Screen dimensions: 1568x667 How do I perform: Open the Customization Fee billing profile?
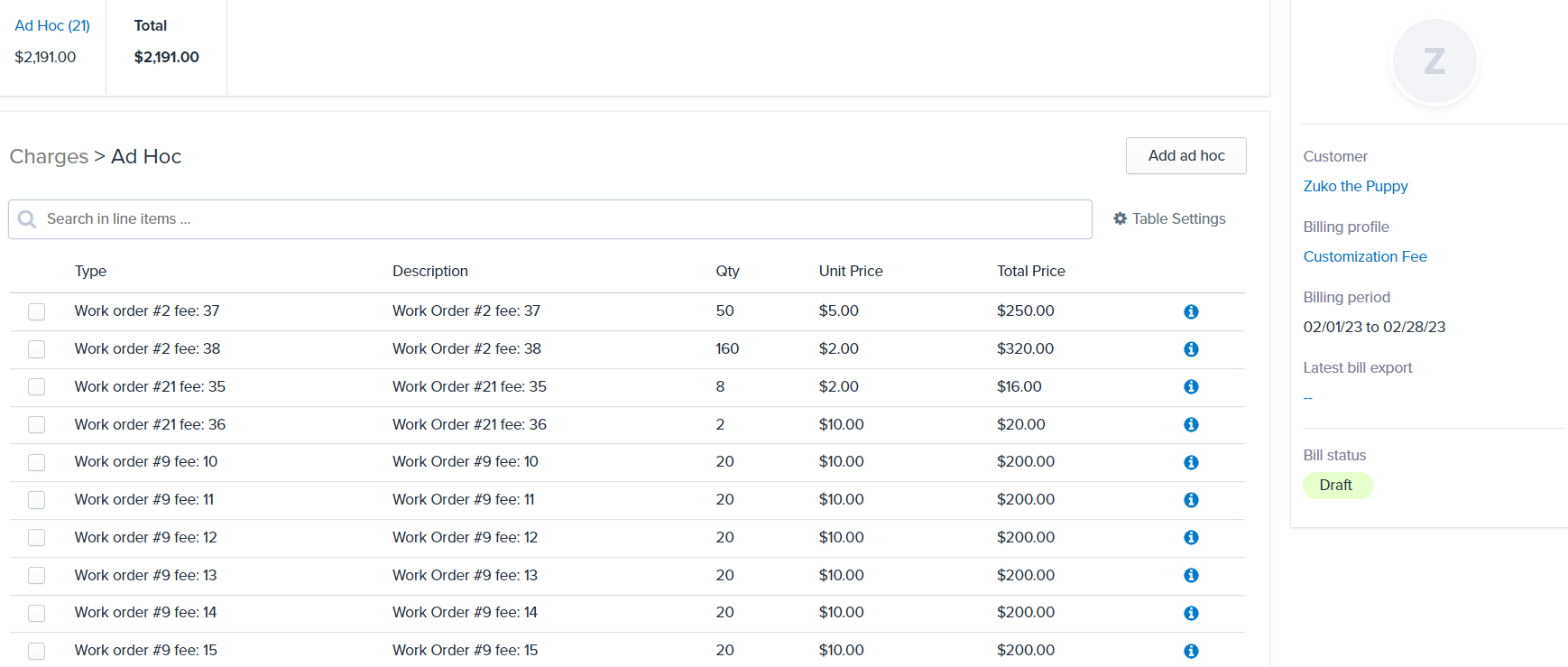point(1364,256)
